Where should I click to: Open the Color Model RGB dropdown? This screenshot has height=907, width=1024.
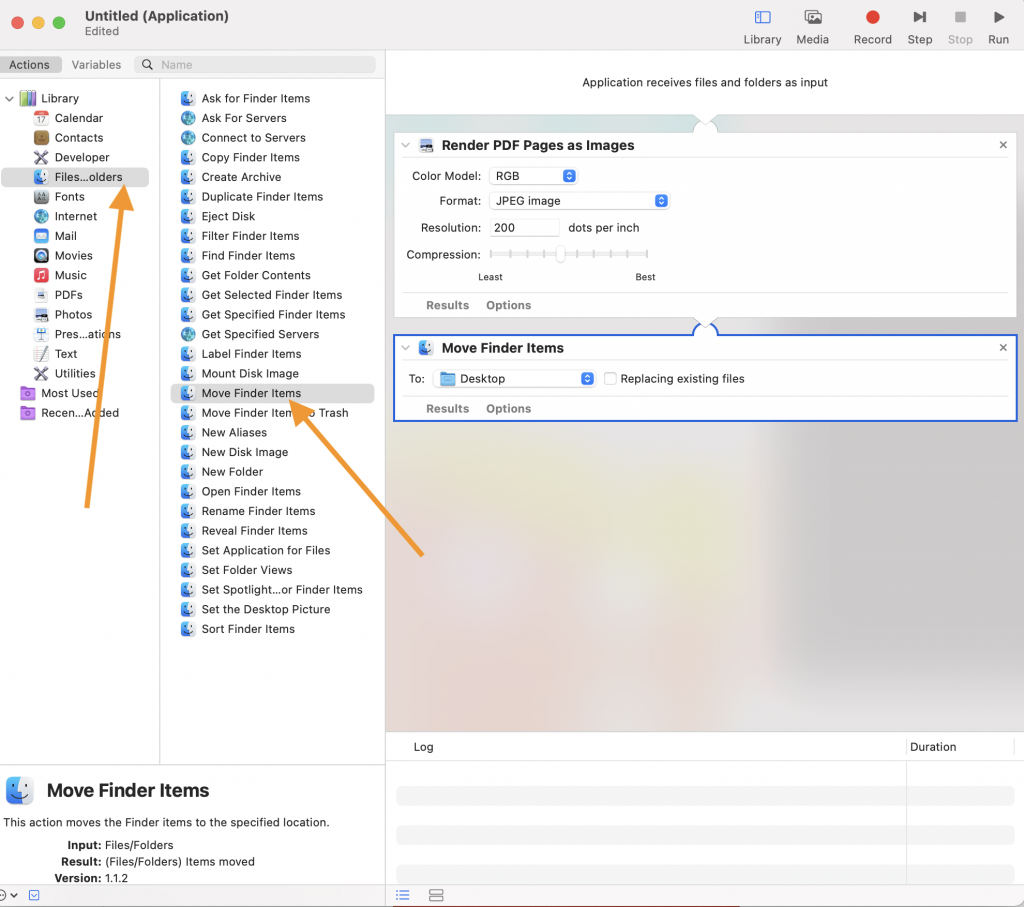click(533, 176)
